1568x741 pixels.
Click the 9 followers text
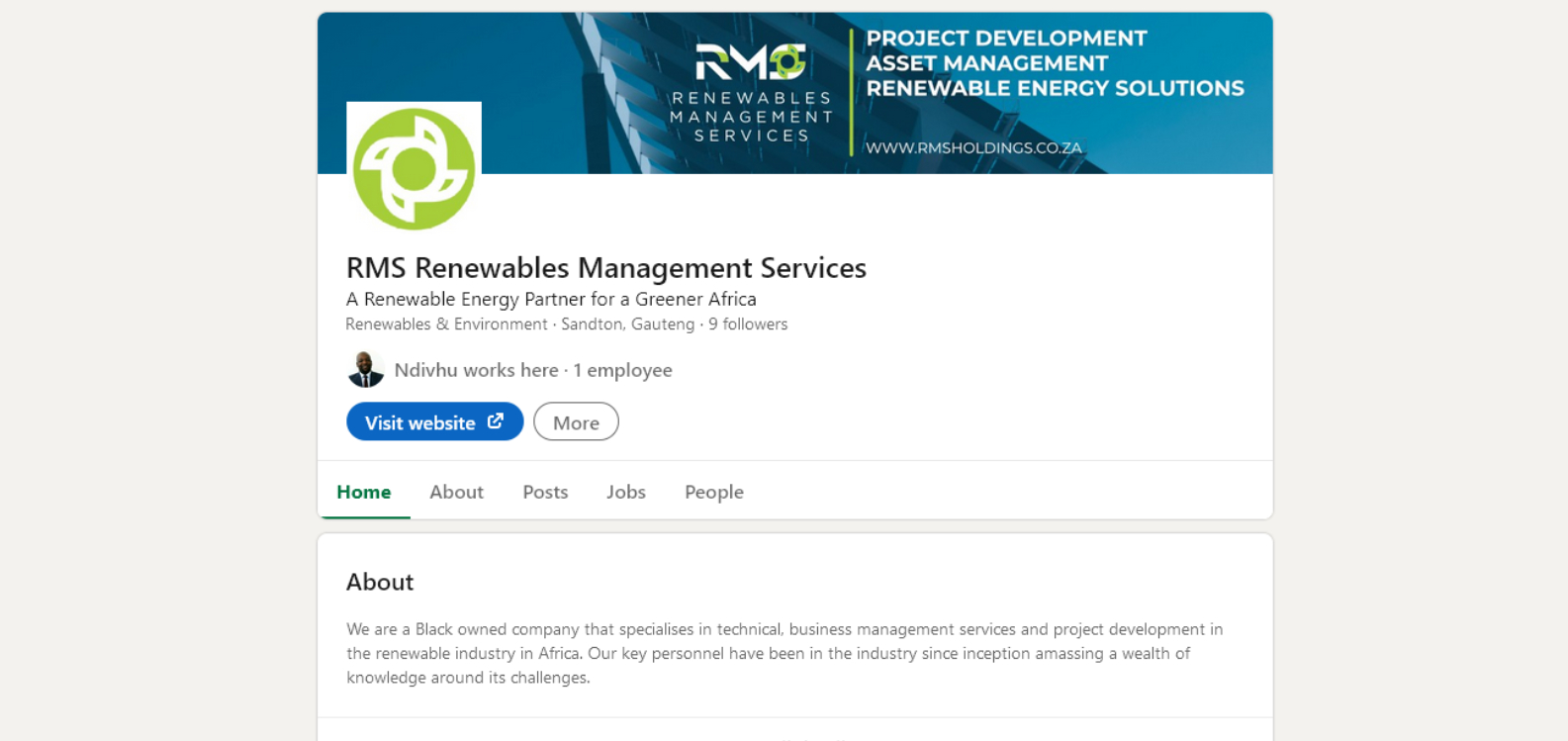[x=748, y=324]
